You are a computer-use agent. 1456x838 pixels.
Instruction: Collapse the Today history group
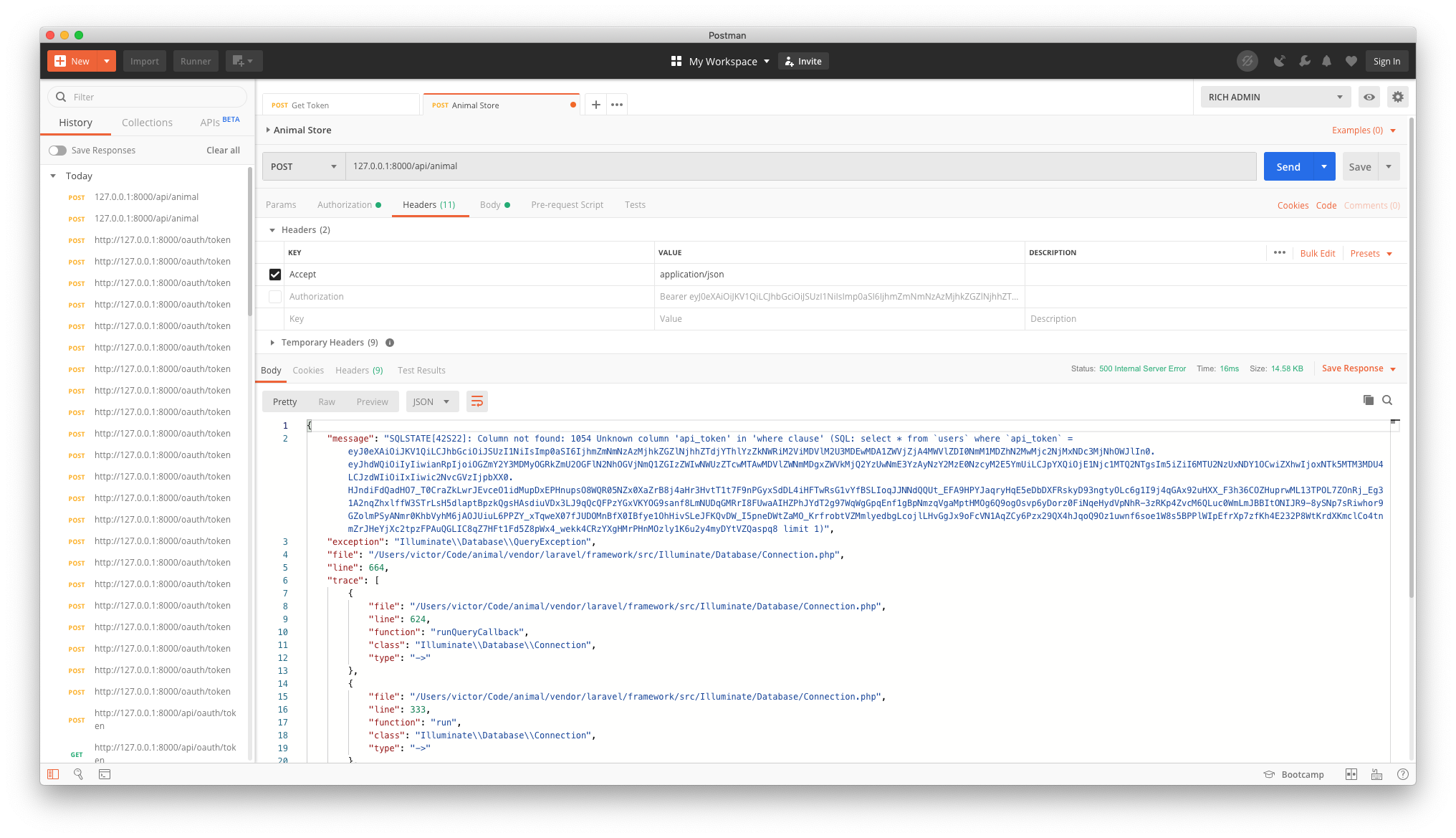point(53,176)
